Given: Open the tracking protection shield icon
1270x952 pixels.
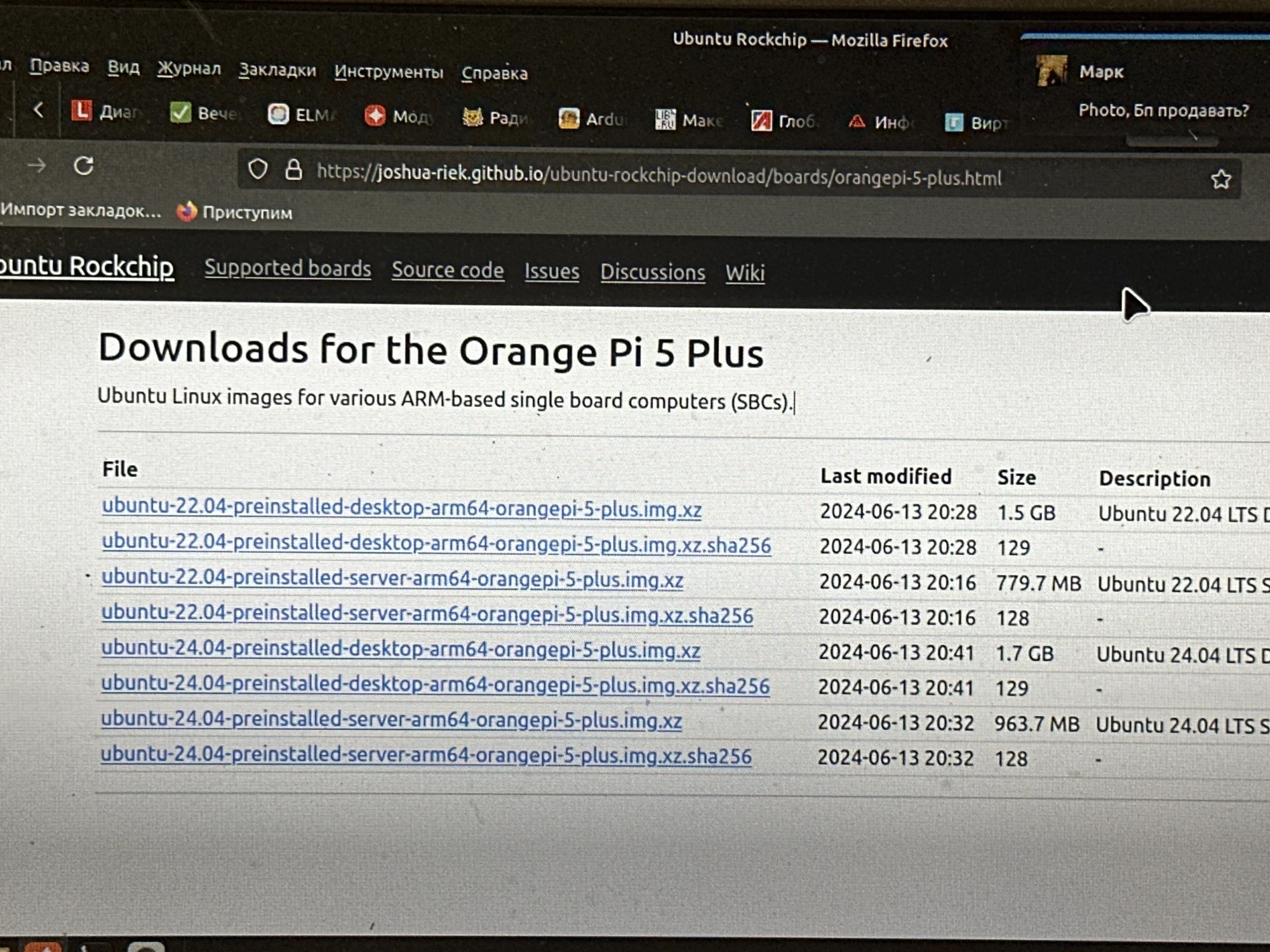Looking at the screenshot, I should point(258,169).
